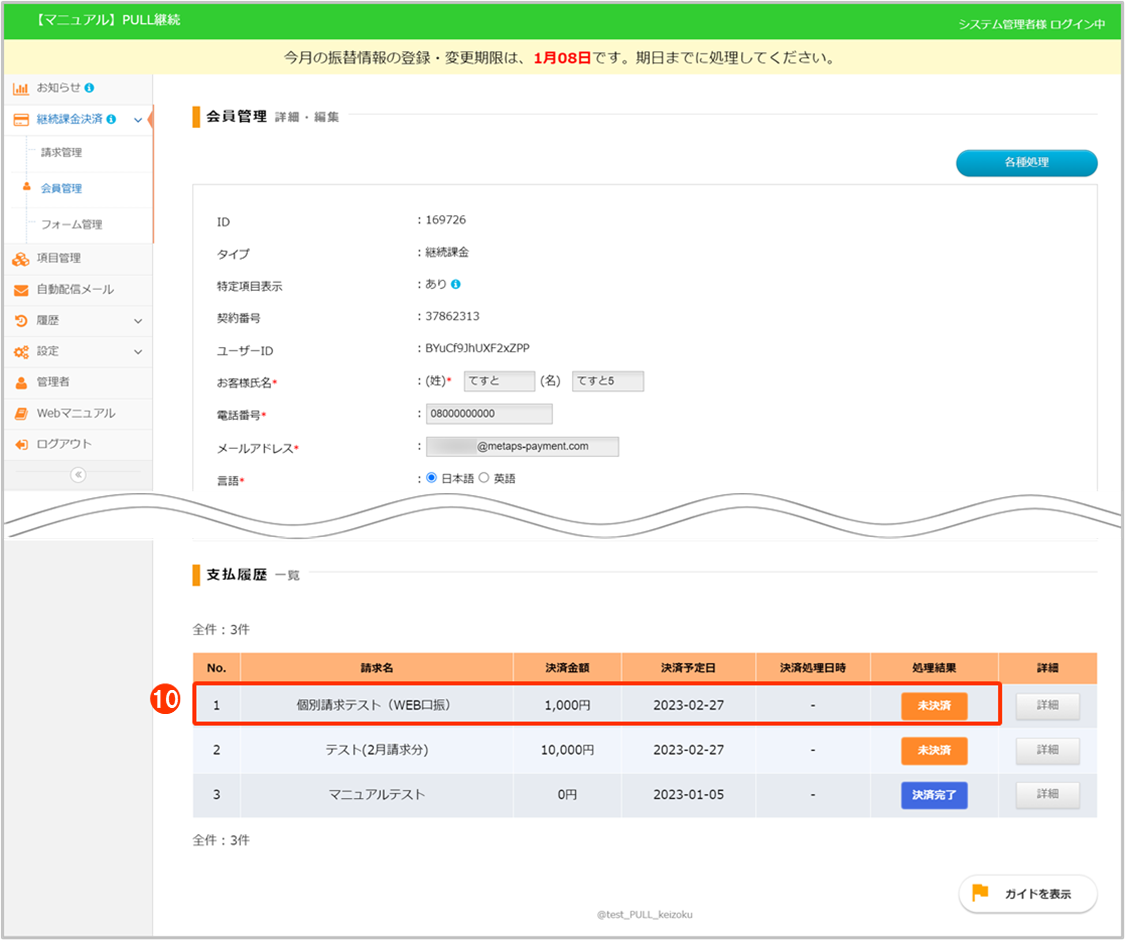Viewport: 1125px width, 940px height.
Task: Click the blue 決済完了 status badge
Action: tap(933, 795)
